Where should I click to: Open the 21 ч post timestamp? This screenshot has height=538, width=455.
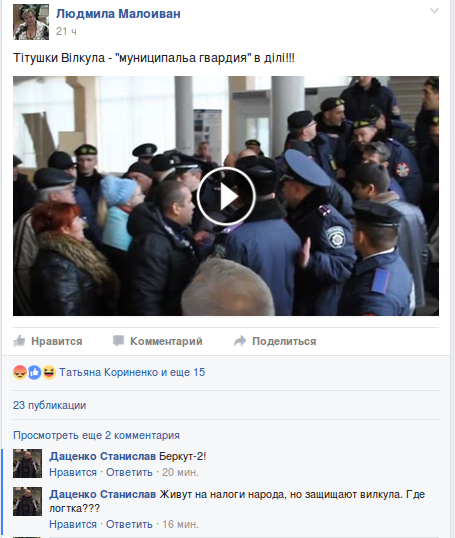coord(66,31)
